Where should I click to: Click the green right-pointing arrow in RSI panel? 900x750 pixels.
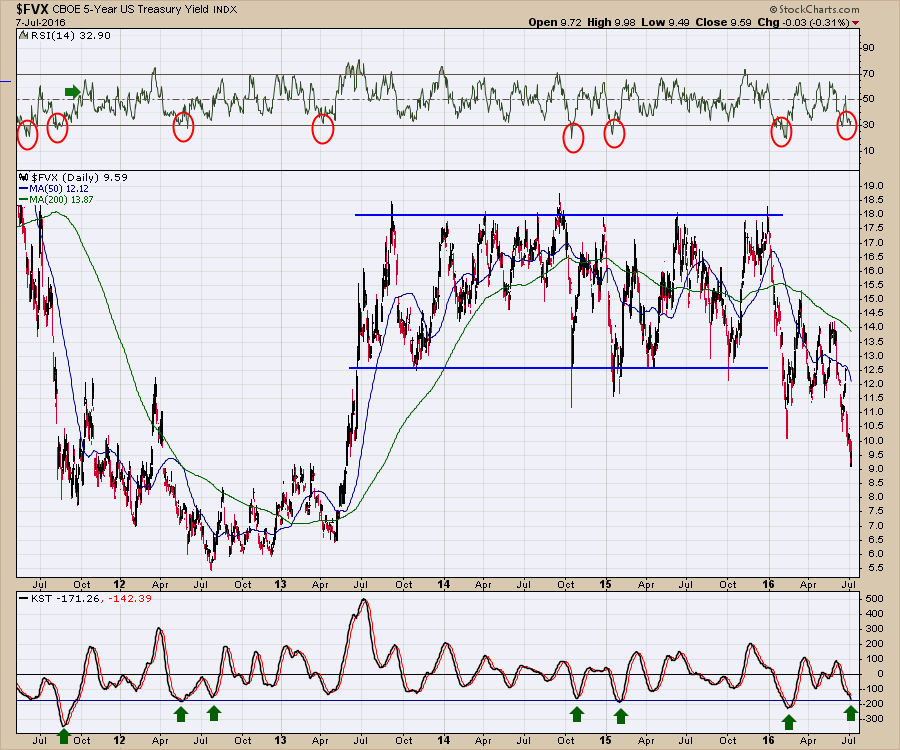(72, 92)
